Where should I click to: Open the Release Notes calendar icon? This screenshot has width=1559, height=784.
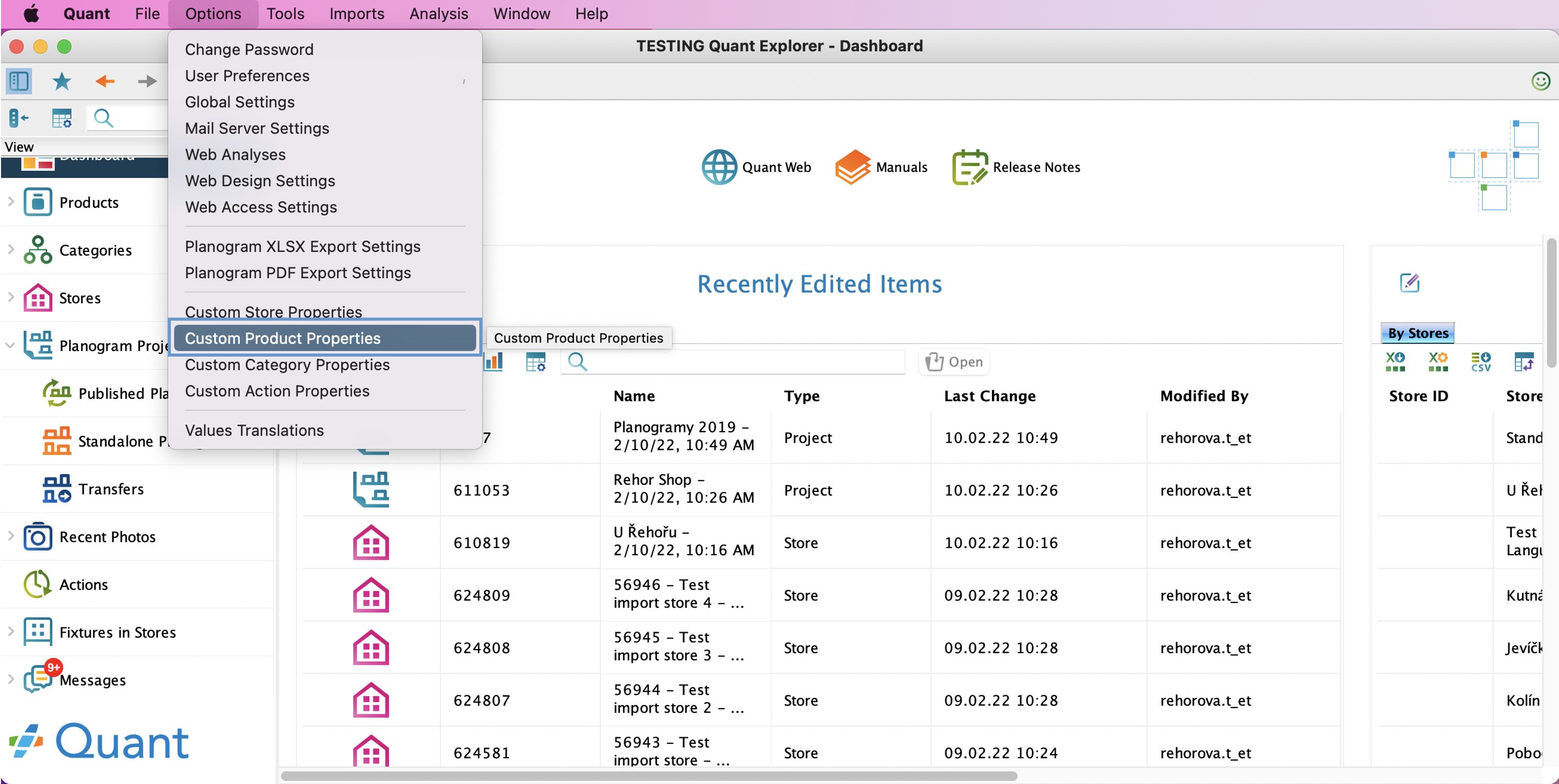click(970, 167)
